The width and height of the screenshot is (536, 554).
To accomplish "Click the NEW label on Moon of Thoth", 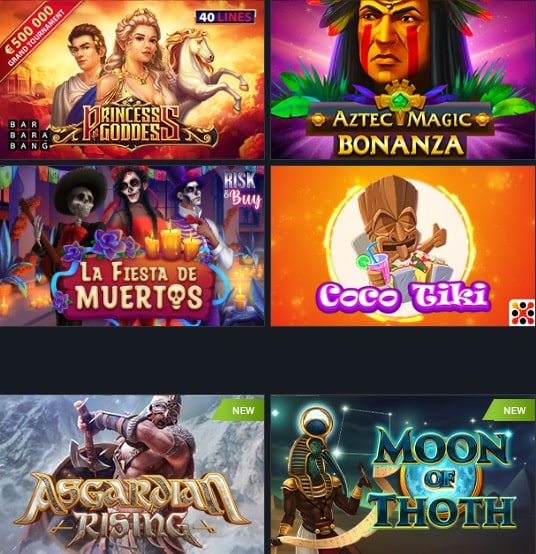I will coord(514,411).
